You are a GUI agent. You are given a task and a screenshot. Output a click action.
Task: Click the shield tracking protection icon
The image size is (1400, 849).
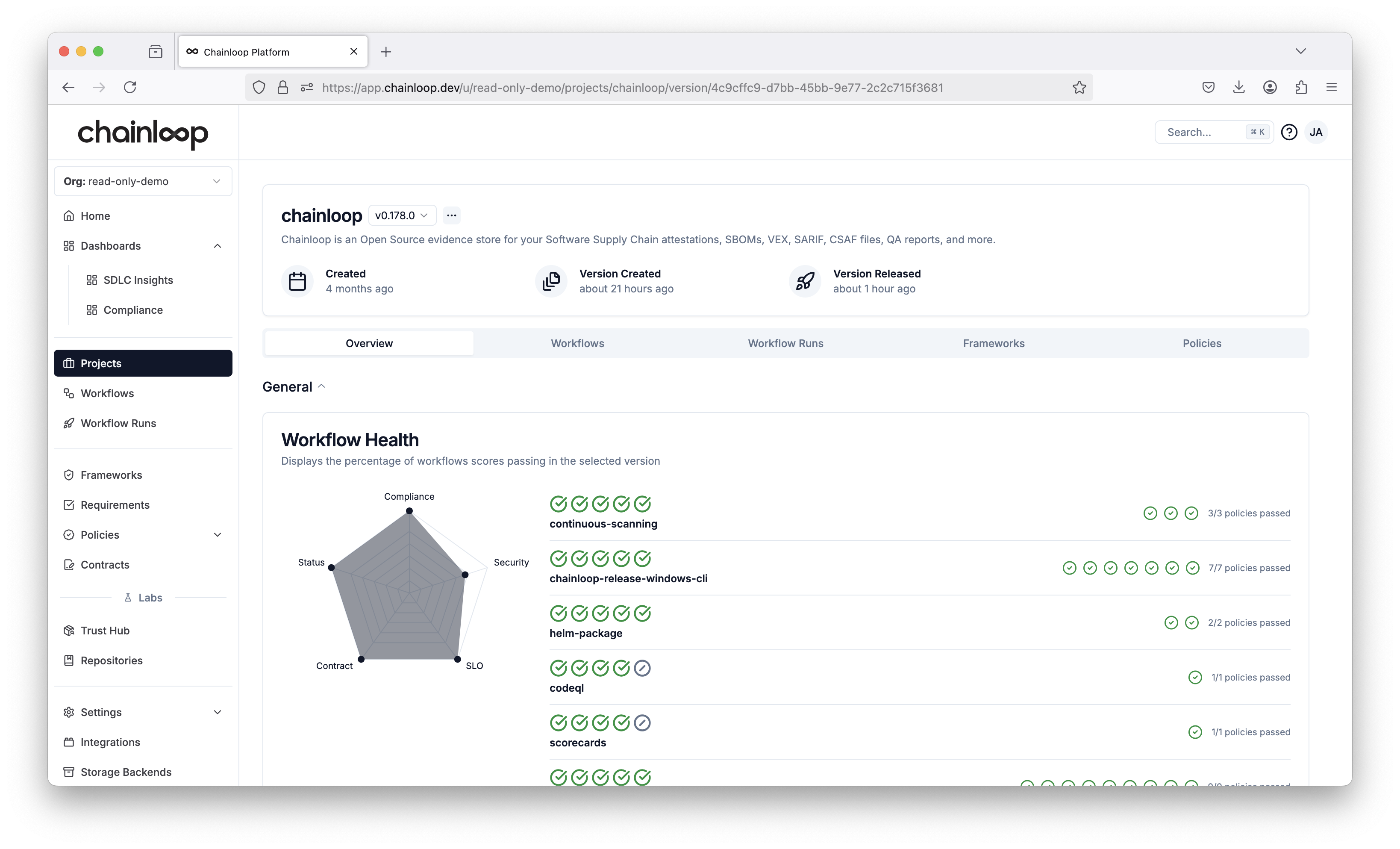point(259,87)
